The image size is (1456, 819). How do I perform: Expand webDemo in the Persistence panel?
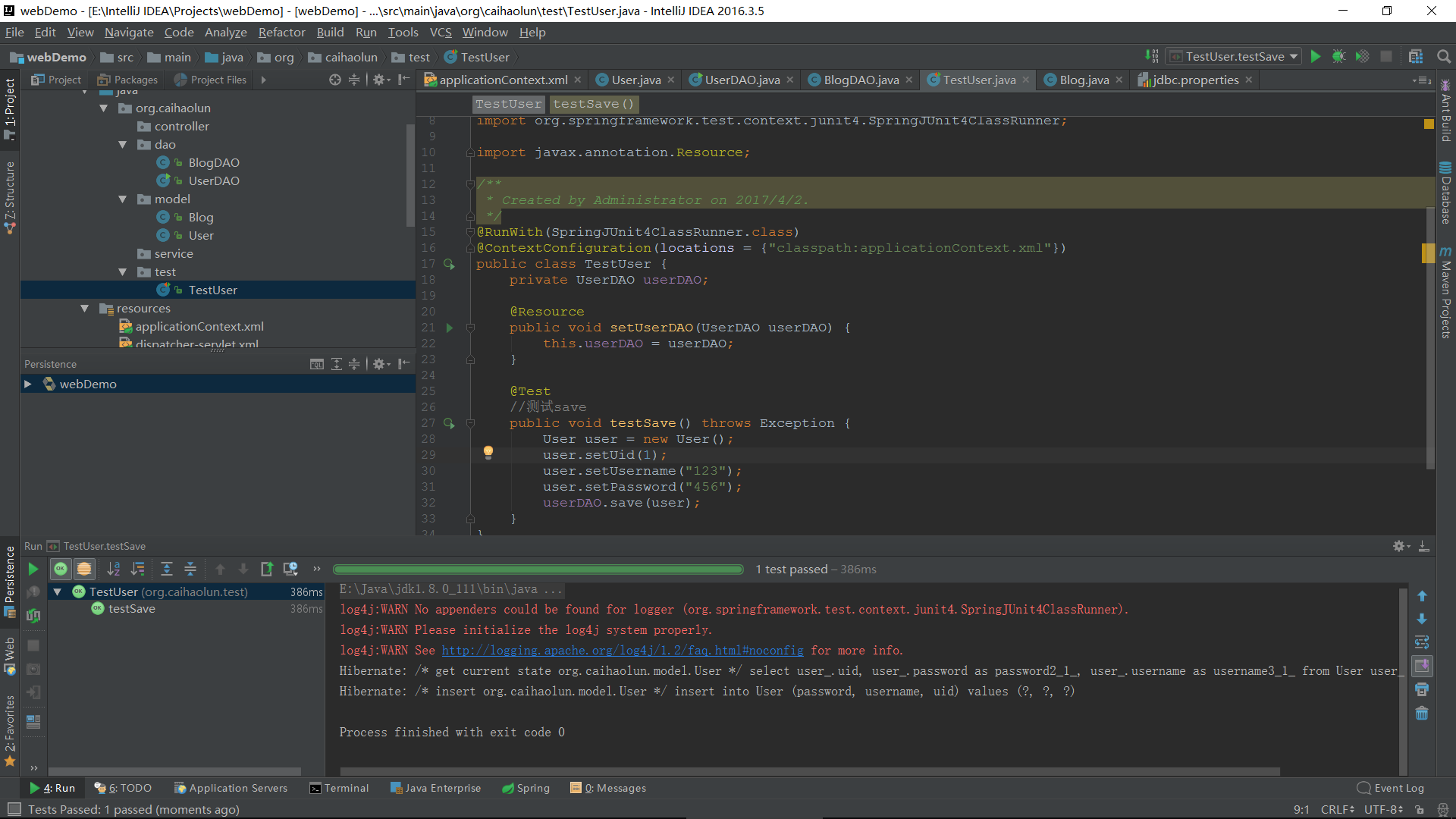pos(28,384)
